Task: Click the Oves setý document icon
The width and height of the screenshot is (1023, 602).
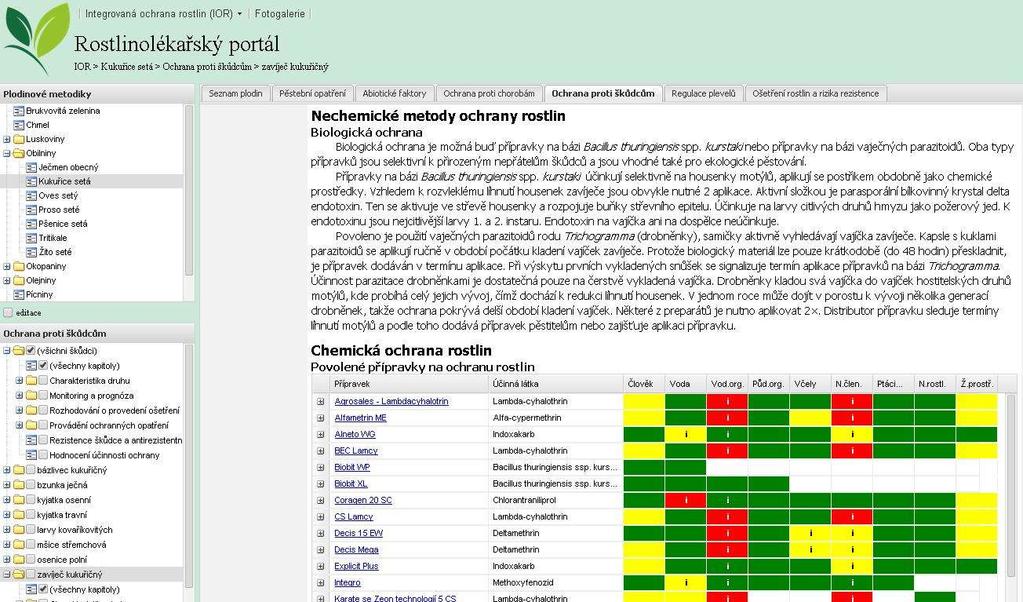Action: (x=31, y=196)
